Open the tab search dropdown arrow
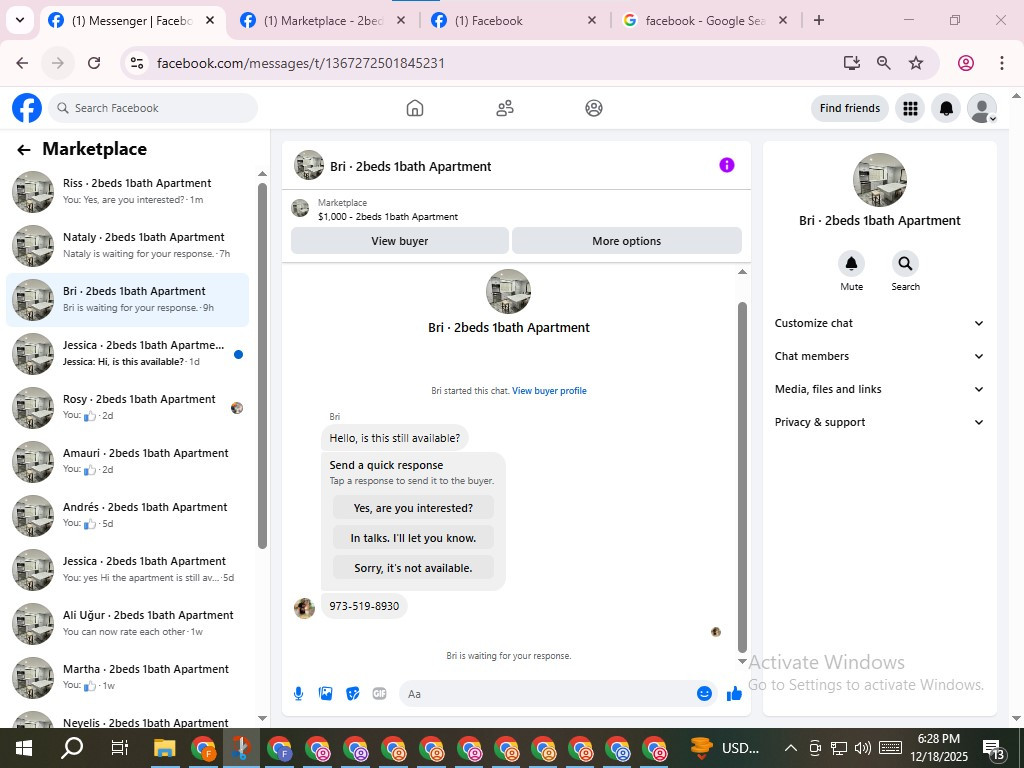 coord(20,20)
